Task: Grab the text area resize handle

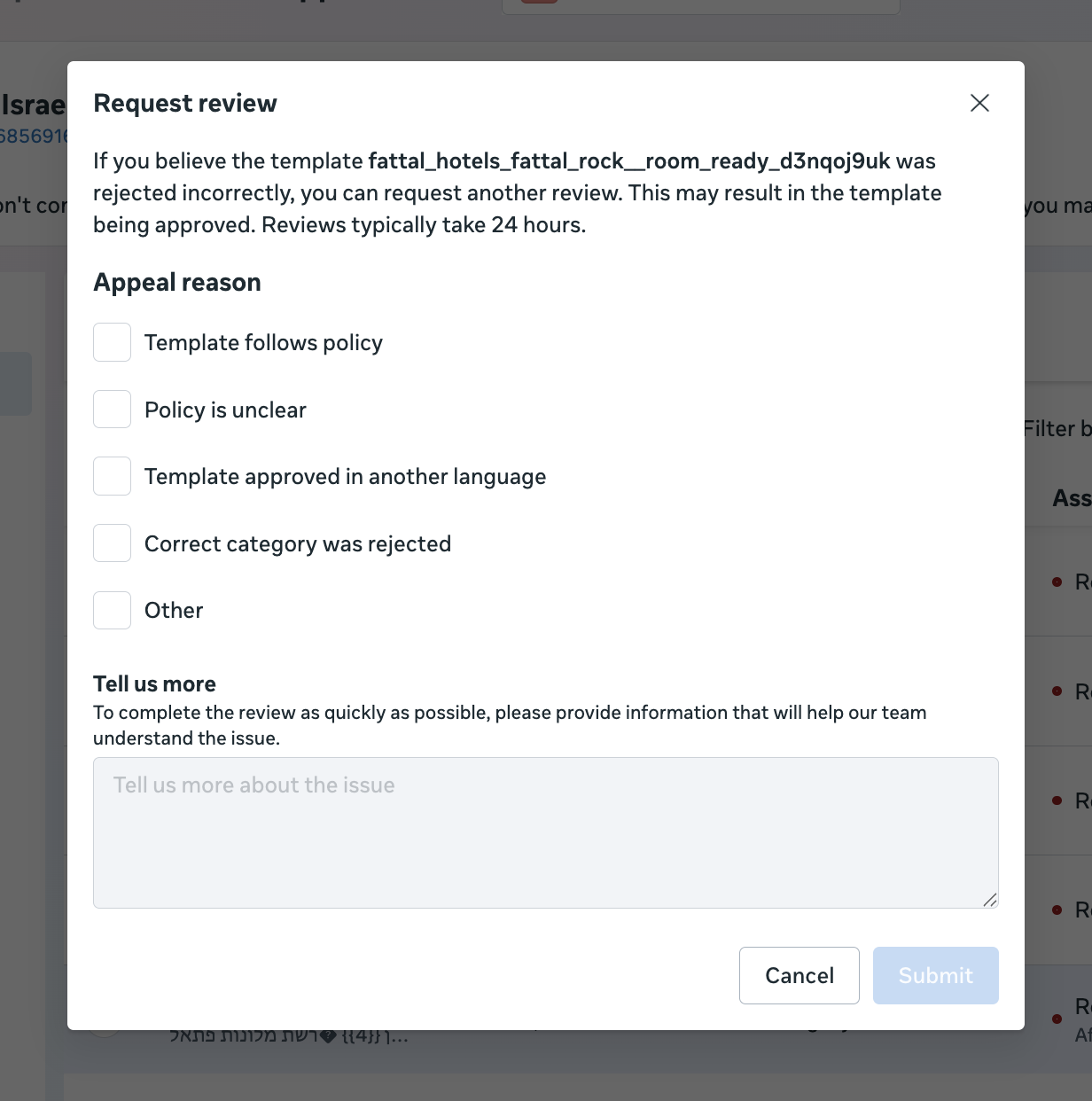Action: click(x=989, y=900)
